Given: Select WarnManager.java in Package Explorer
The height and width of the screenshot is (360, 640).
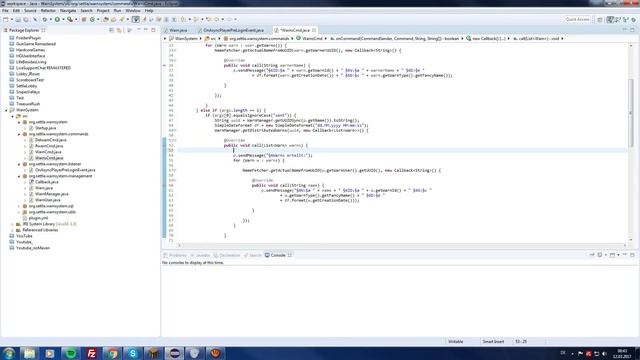Looking at the screenshot, I should click(x=51, y=194).
